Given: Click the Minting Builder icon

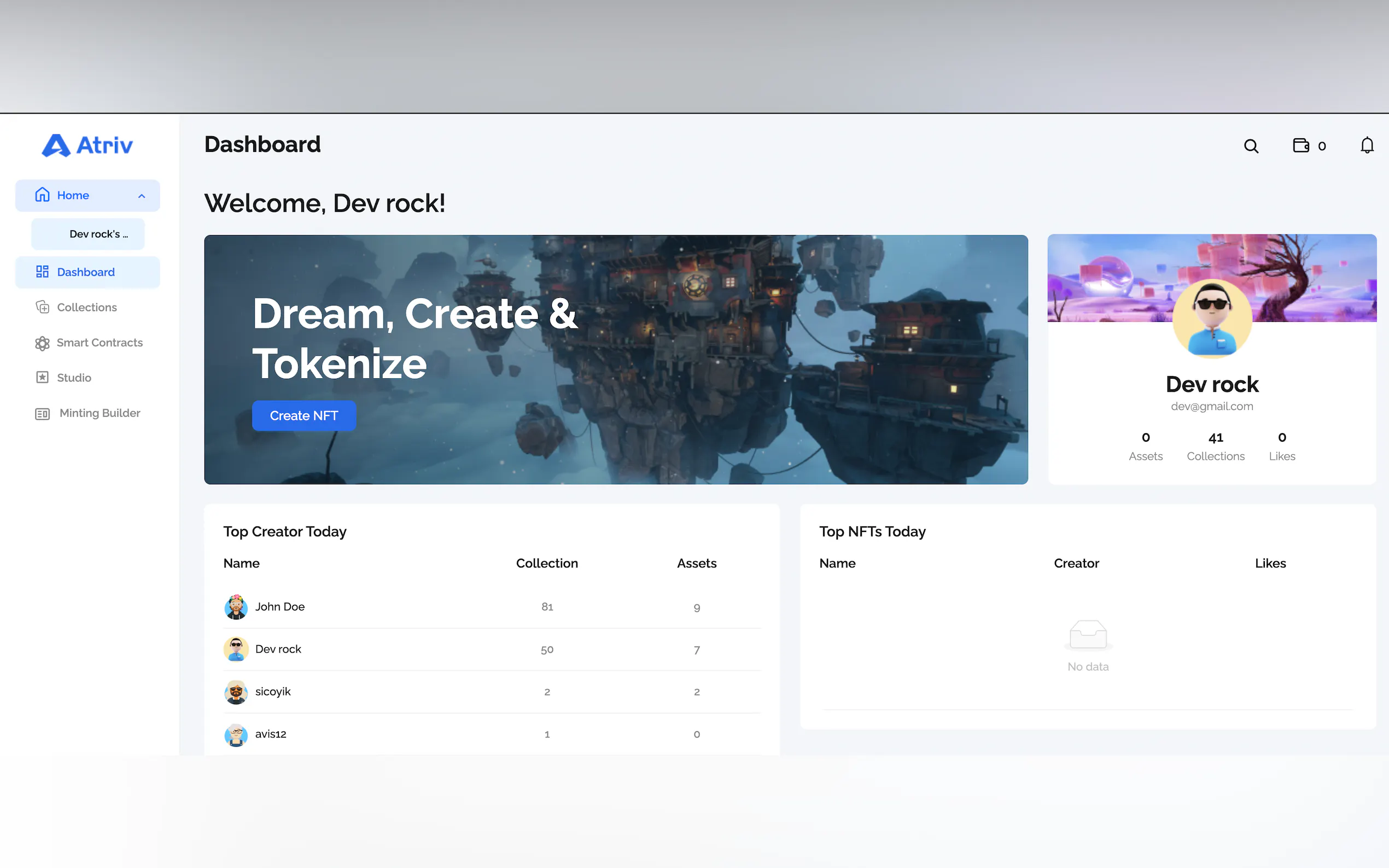Looking at the screenshot, I should tap(43, 413).
